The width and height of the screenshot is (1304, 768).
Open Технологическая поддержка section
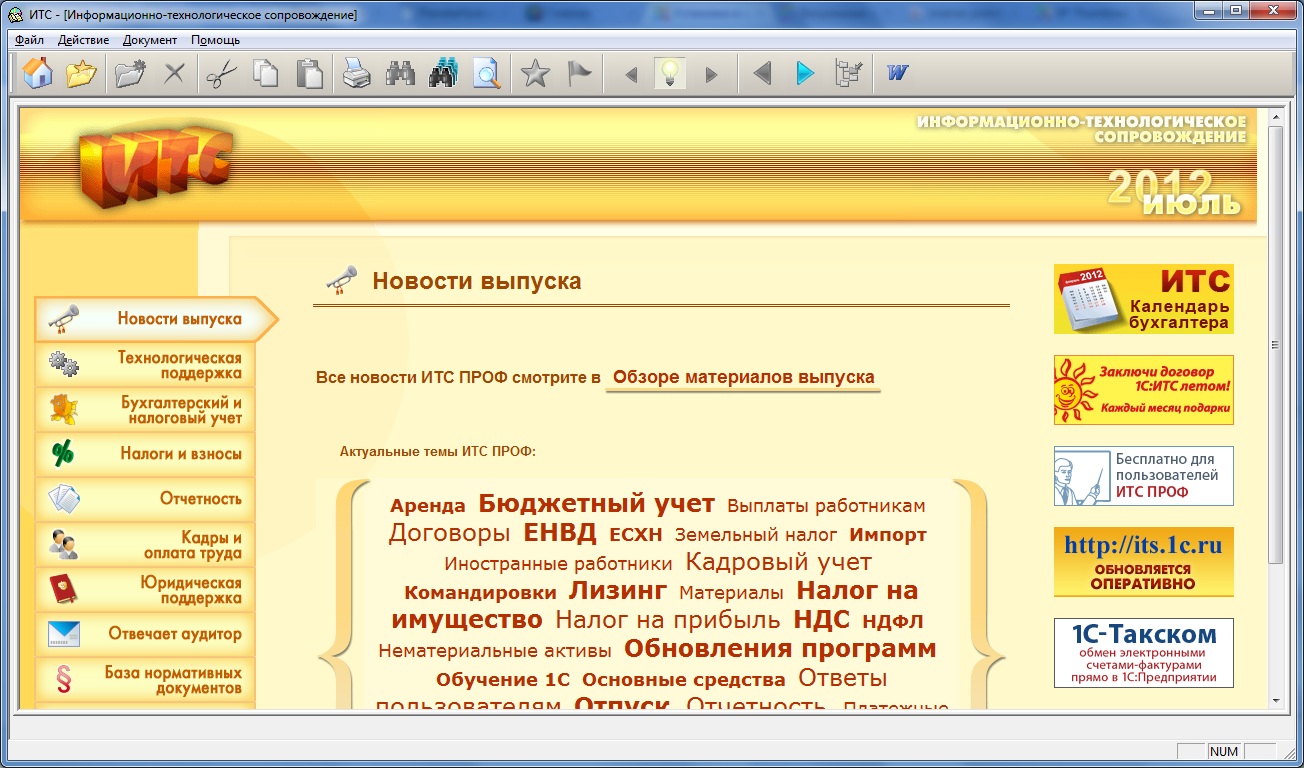(145, 365)
